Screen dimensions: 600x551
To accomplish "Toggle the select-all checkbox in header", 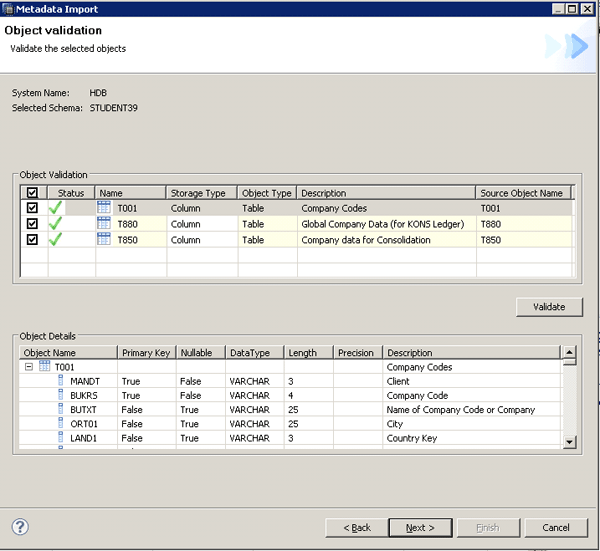I will click(33, 193).
